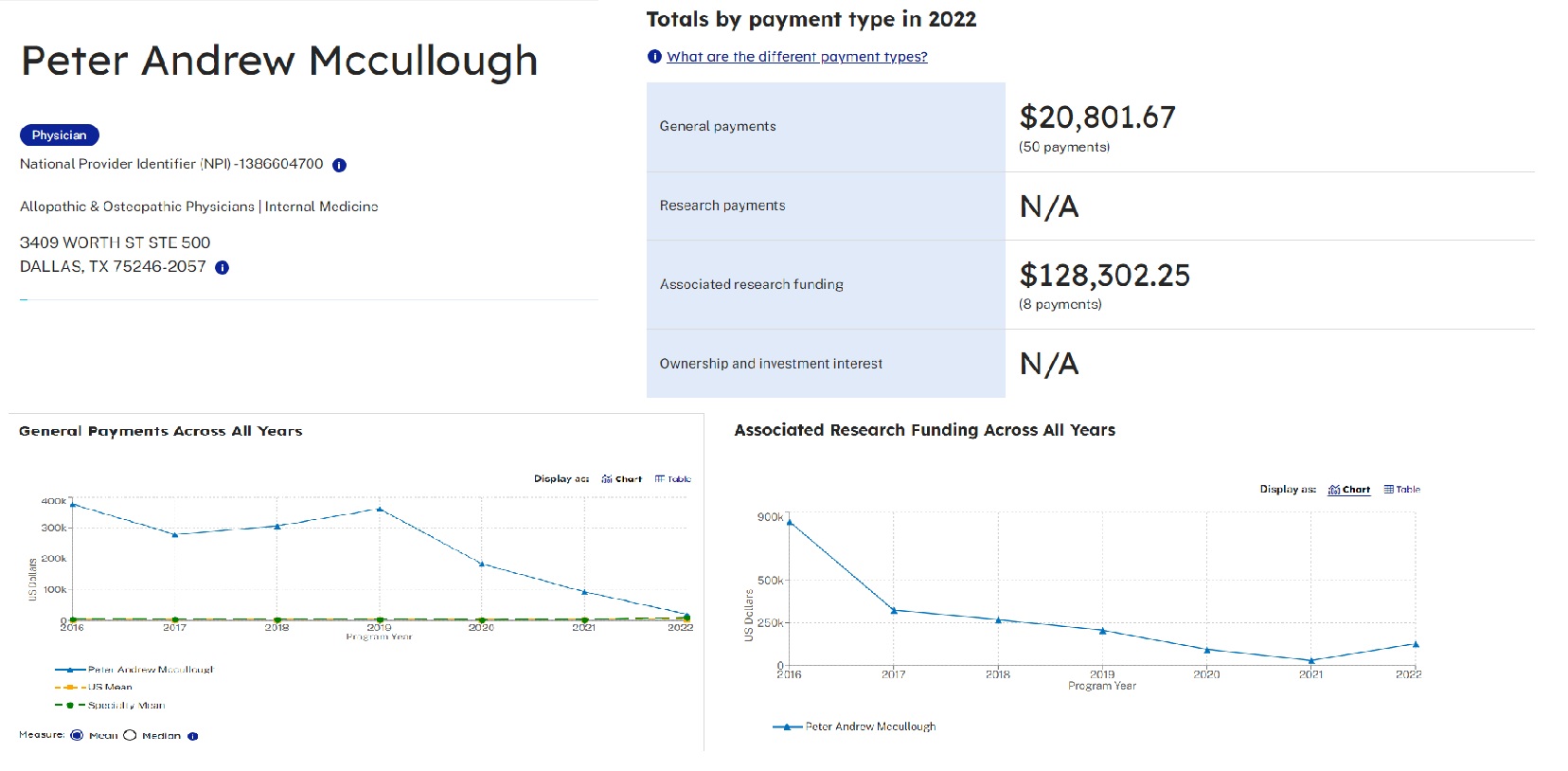Switch General Payments display to Table

click(x=673, y=479)
